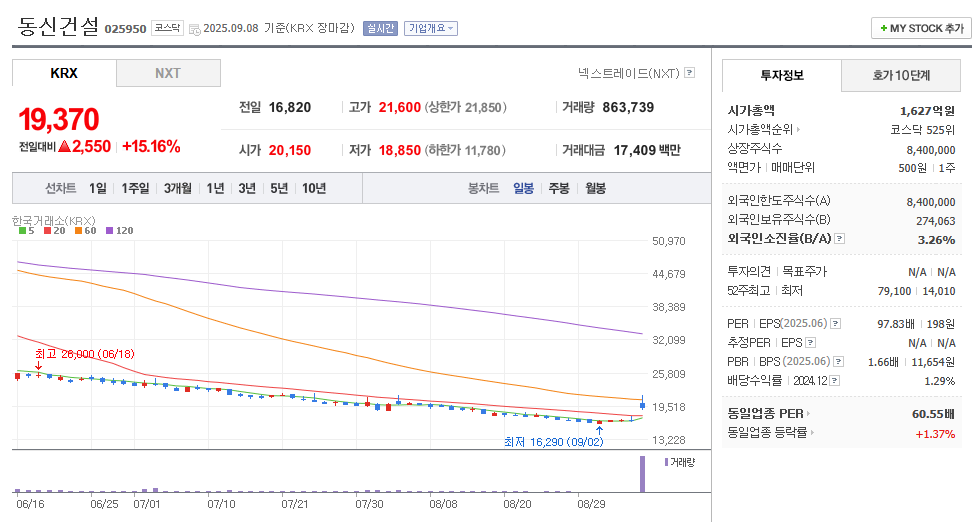
Task: Click the help icon next to 추정PER EPS
Action: pos(810,343)
